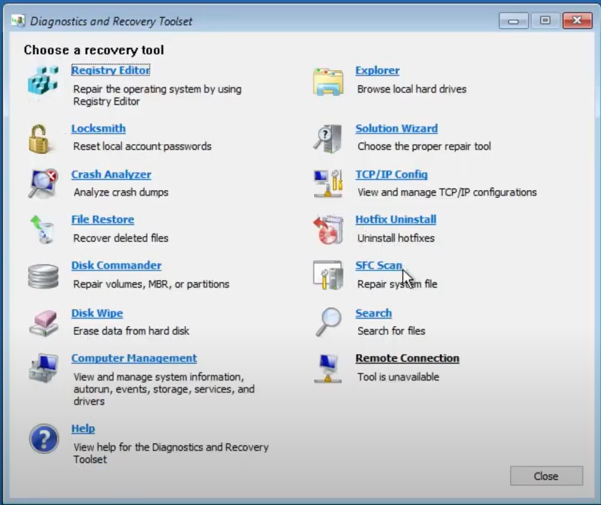Open the Search link
This screenshot has width=601, height=505.
click(x=373, y=313)
